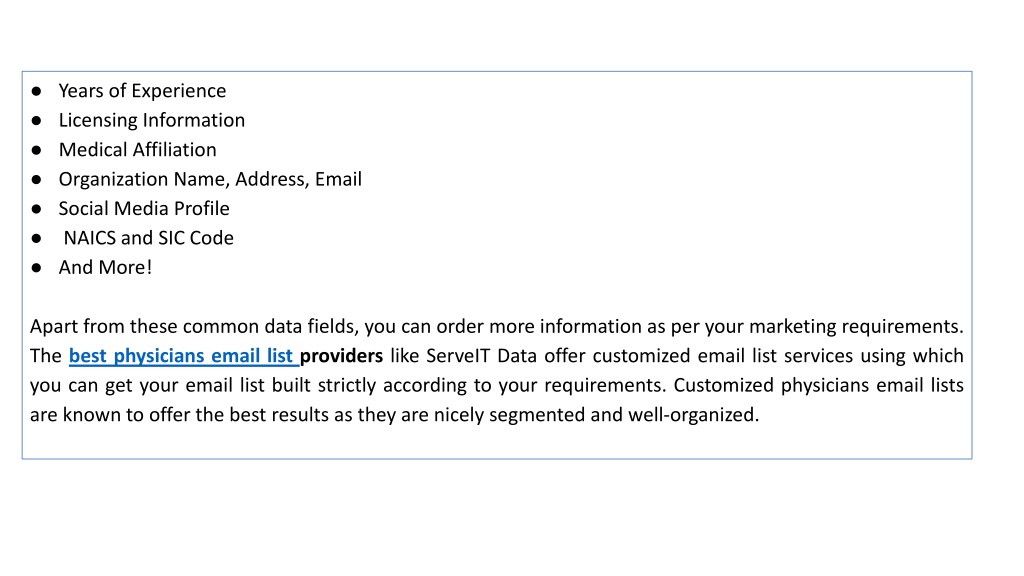The image size is (1024, 576).
Task: Click the bold word "providers" after the link
Action: pos(341,356)
